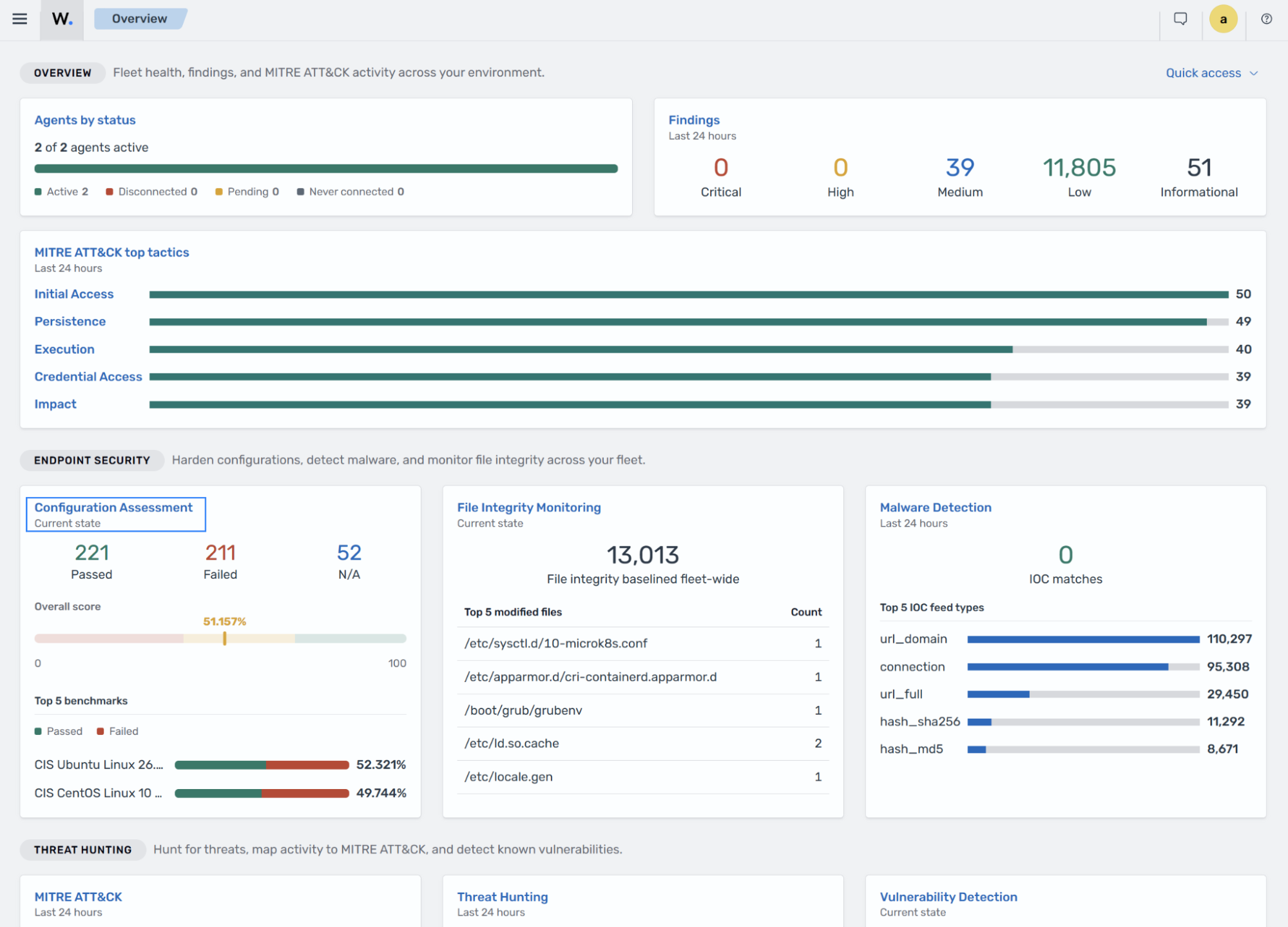1288x927 pixels.
Task: Open the feedback chat icon
Action: pyautogui.click(x=1180, y=19)
